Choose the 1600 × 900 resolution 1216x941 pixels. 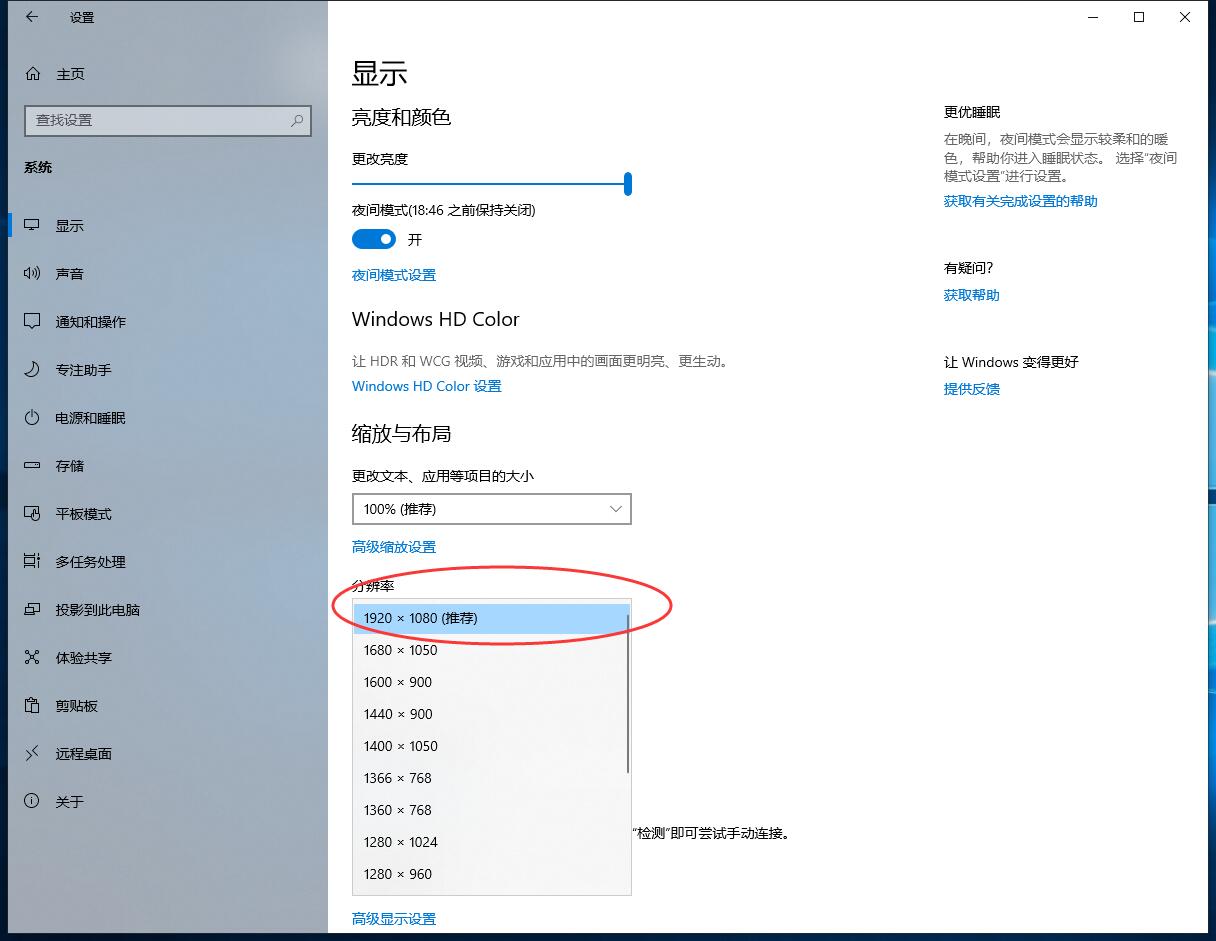pos(491,682)
